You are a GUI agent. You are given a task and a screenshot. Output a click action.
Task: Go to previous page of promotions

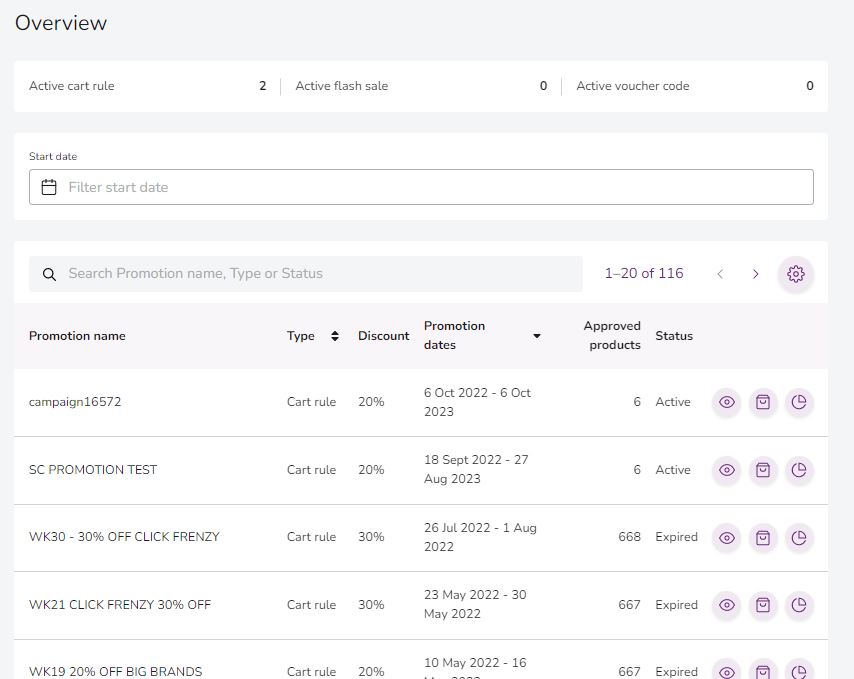point(720,274)
